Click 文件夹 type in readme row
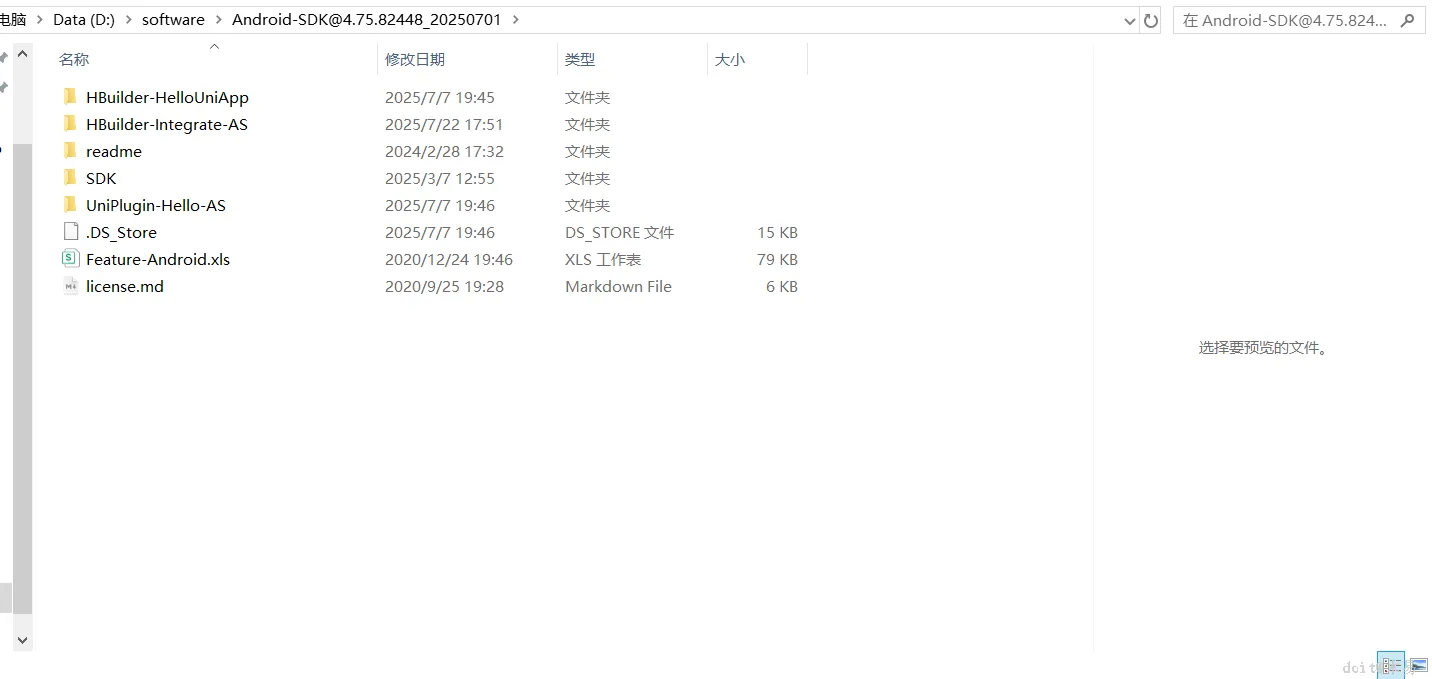The width and height of the screenshot is (1432, 679). click(x=587, y=151)
